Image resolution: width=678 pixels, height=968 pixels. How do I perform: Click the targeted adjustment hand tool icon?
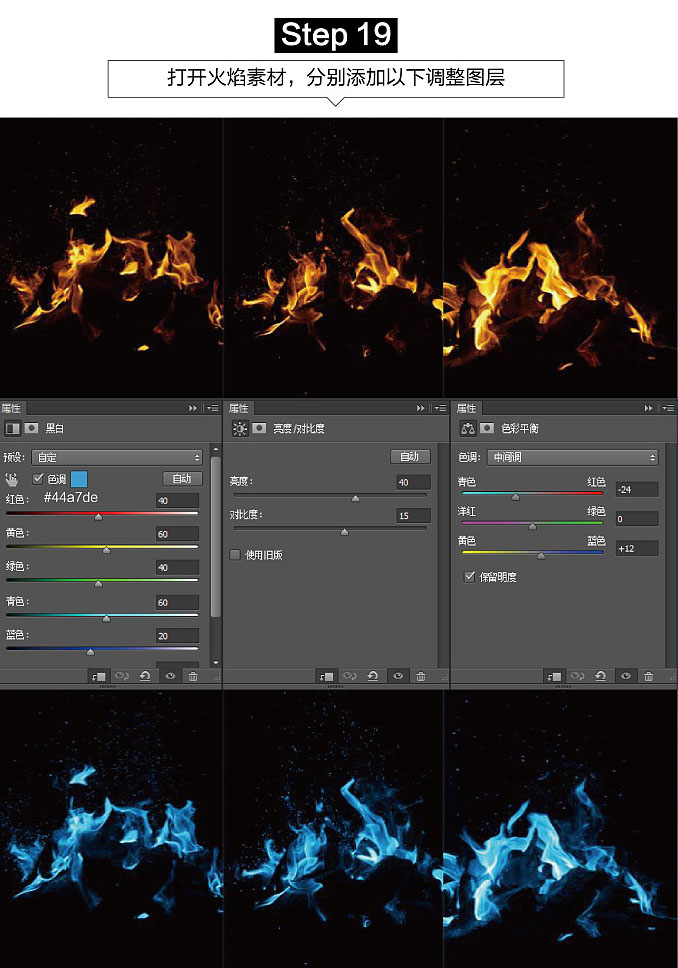pos(12,479)
